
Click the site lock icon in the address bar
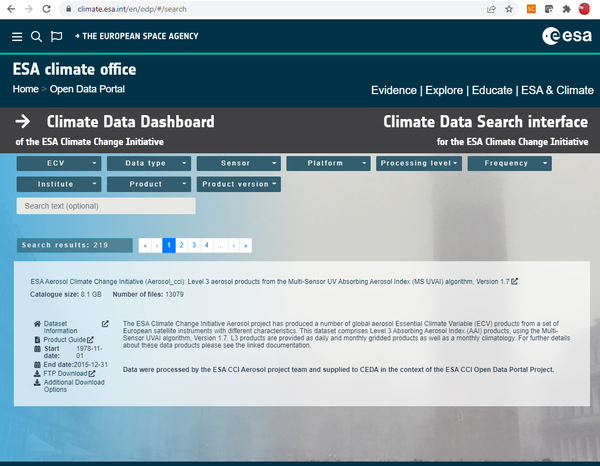click(68, 9)
